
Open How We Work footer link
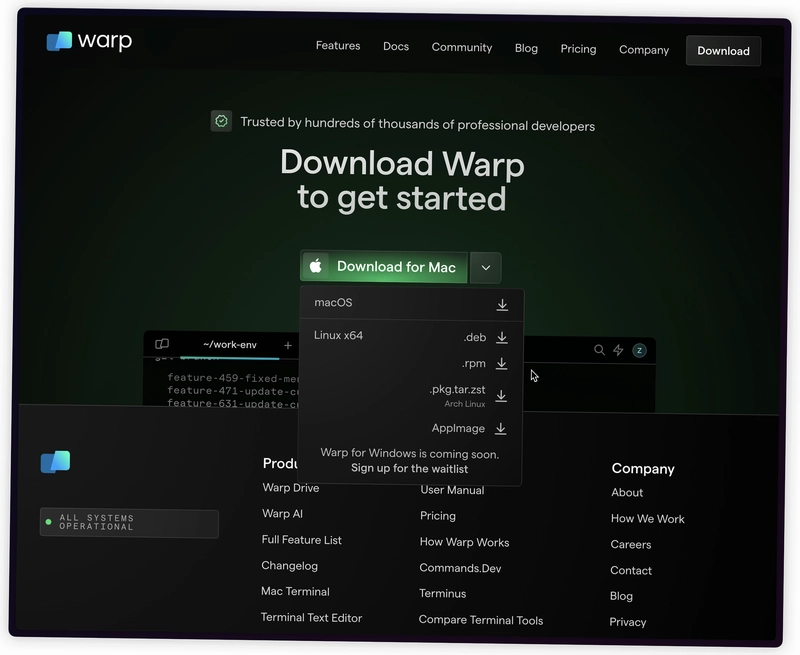click(647, 519)
